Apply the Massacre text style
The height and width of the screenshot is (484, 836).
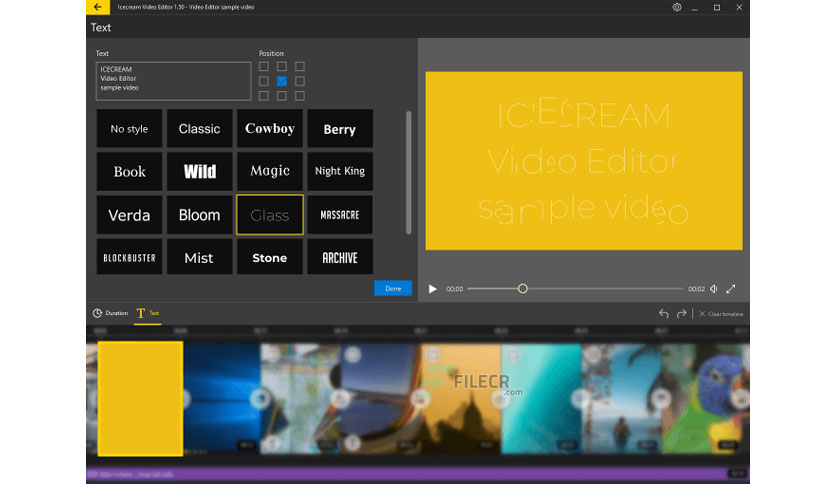tap(340, 215)
